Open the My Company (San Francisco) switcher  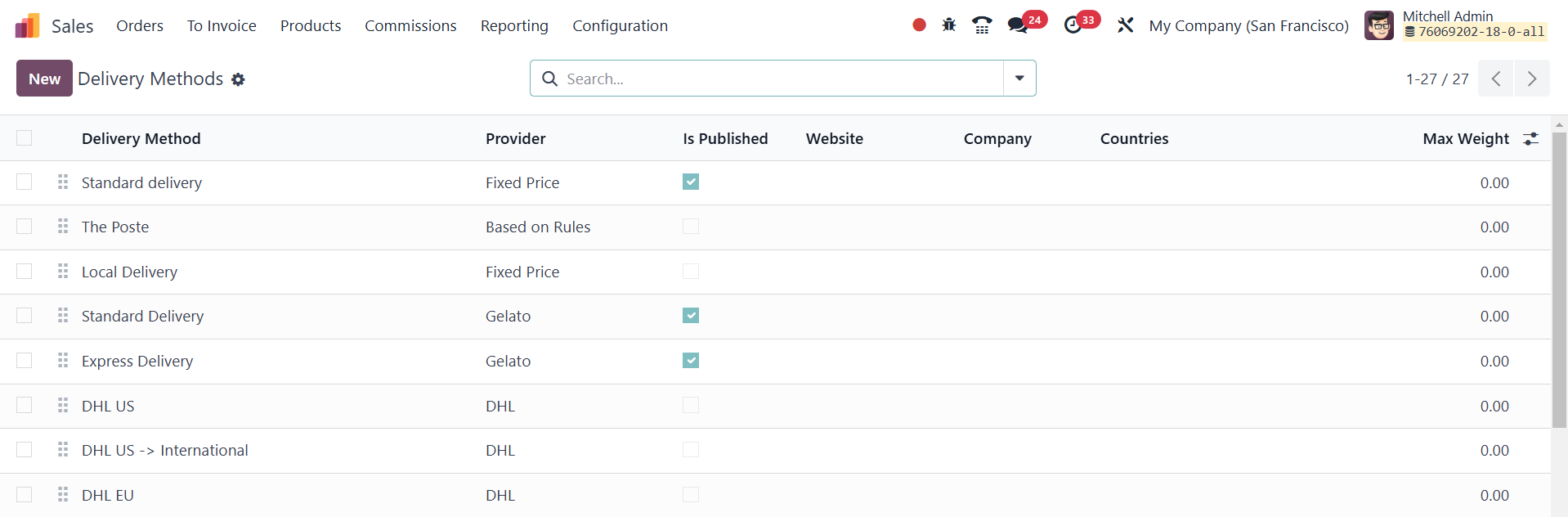click(1248, 26)
